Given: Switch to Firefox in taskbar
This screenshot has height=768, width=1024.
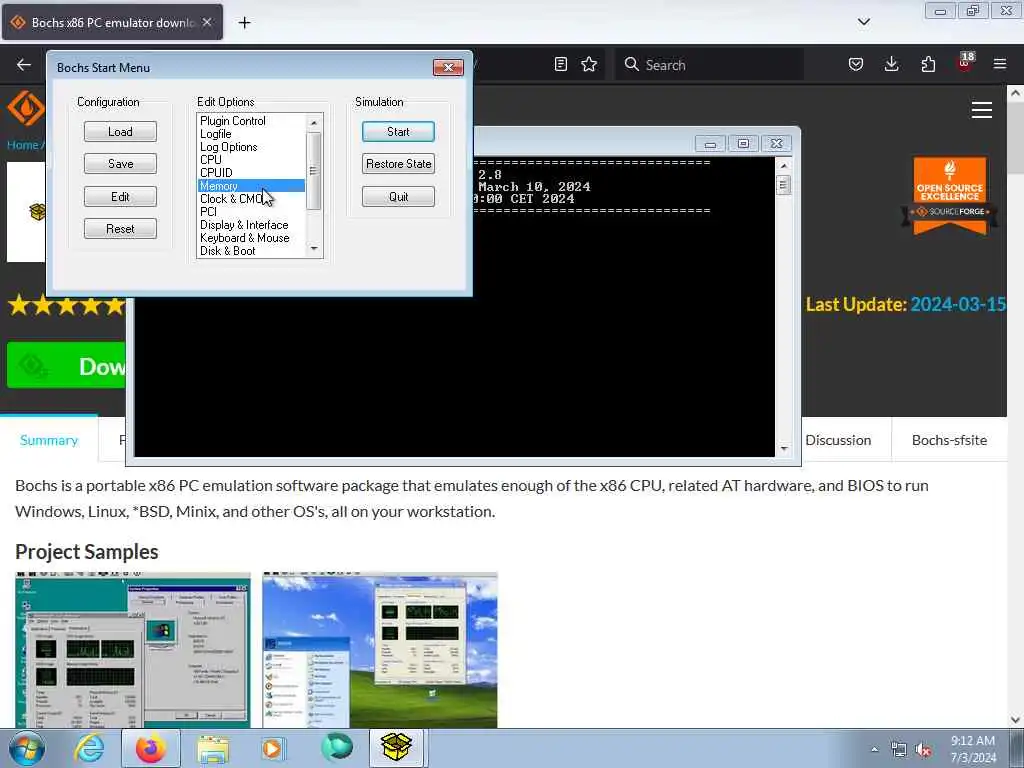Looking at the screenshot, I should [151, 748].
